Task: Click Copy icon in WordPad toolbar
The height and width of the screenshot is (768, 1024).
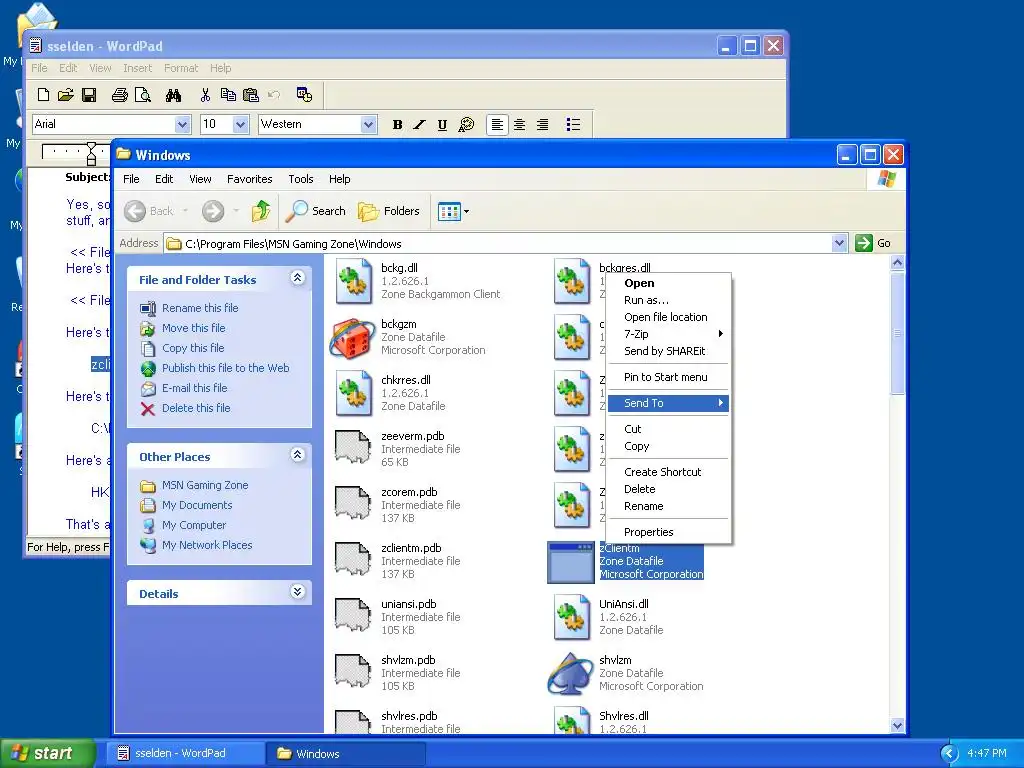Action: (x=228, y=95)
